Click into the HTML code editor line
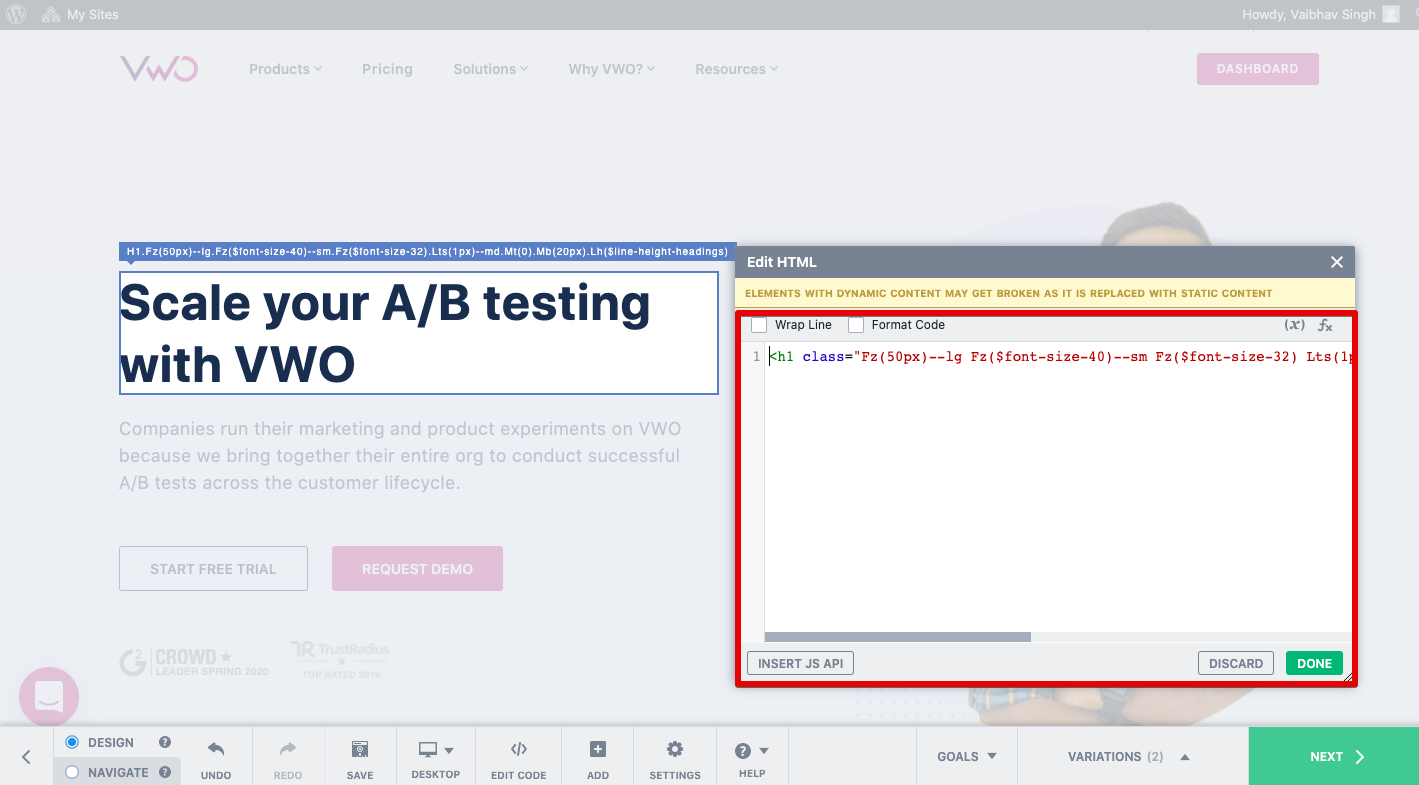 pos(1058,357)
